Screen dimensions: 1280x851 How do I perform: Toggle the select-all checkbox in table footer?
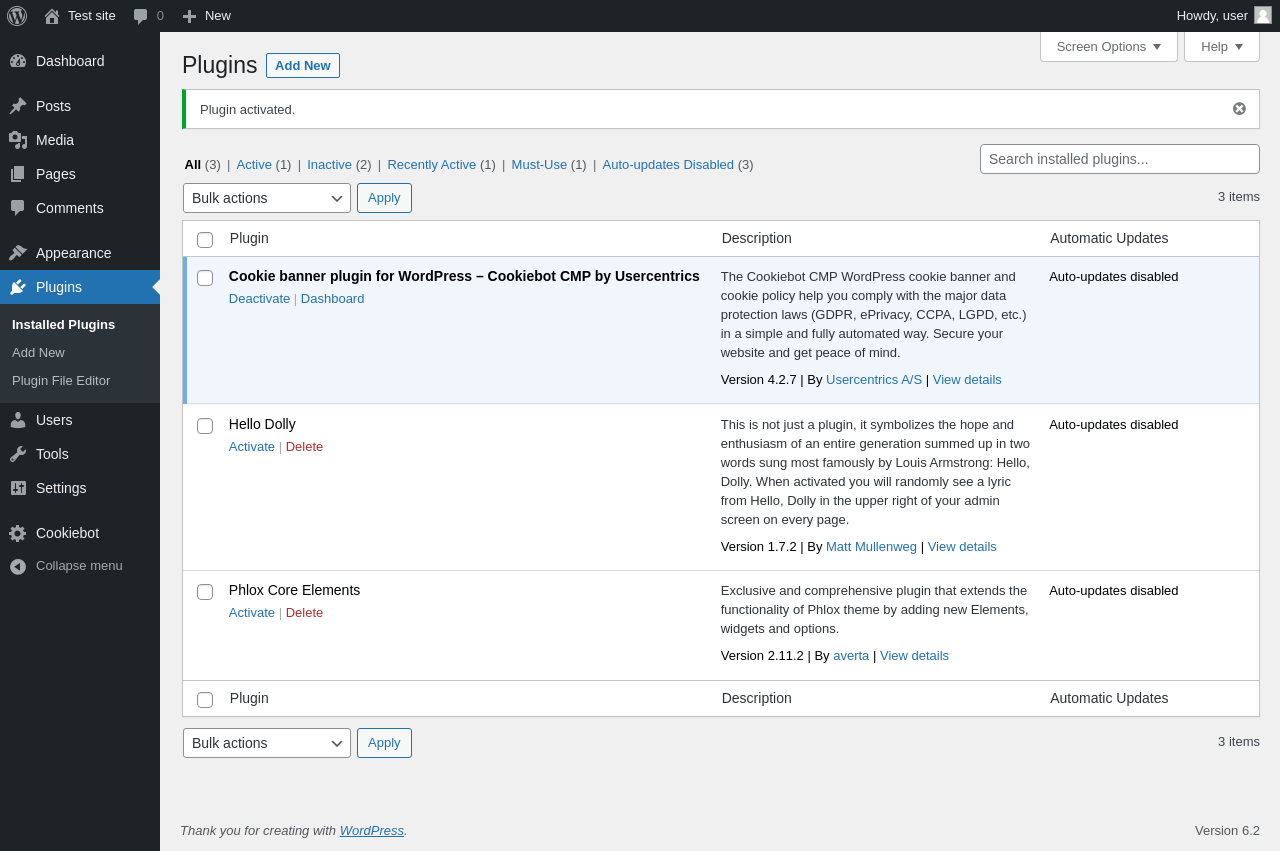click(205, 700)
